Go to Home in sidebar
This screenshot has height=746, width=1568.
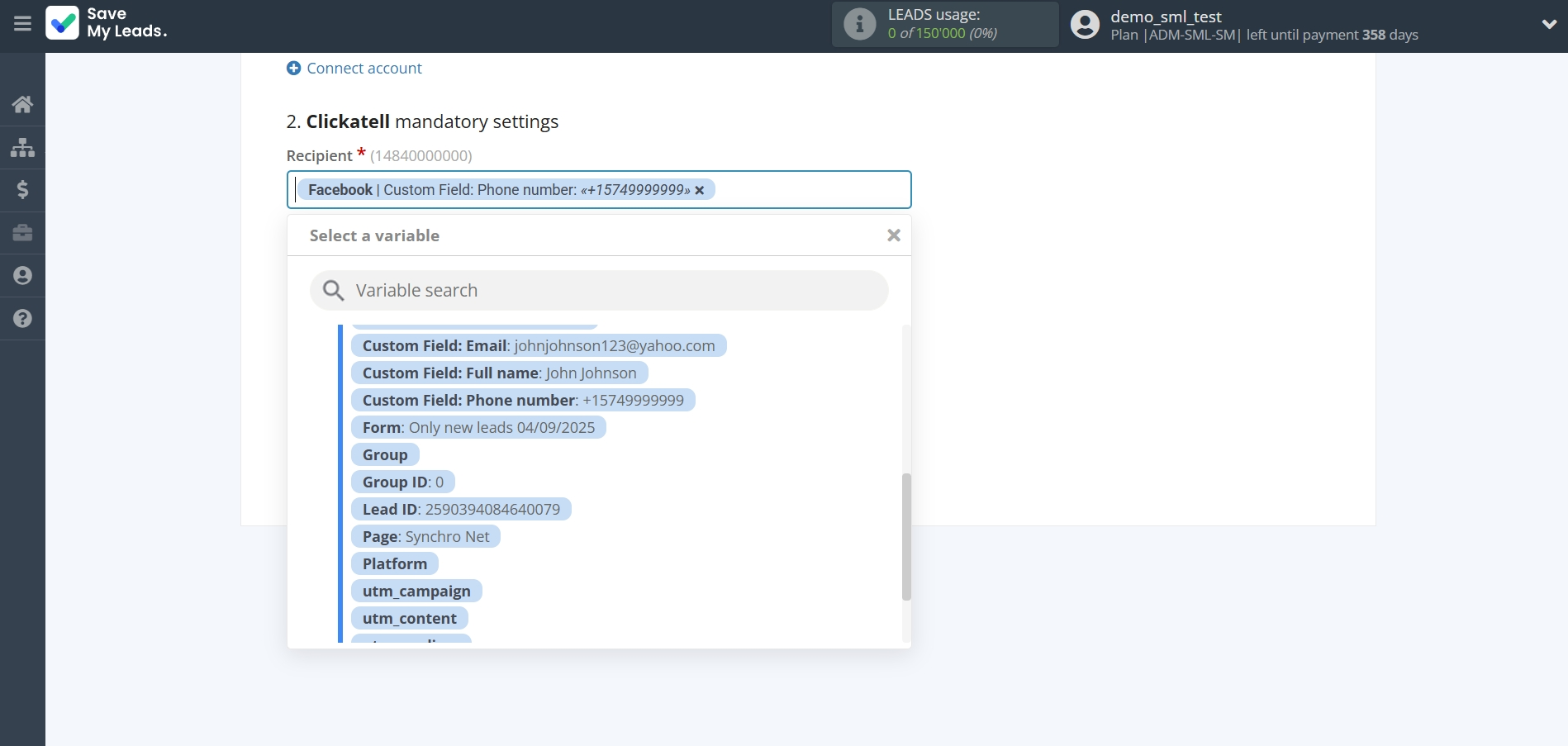22,104
